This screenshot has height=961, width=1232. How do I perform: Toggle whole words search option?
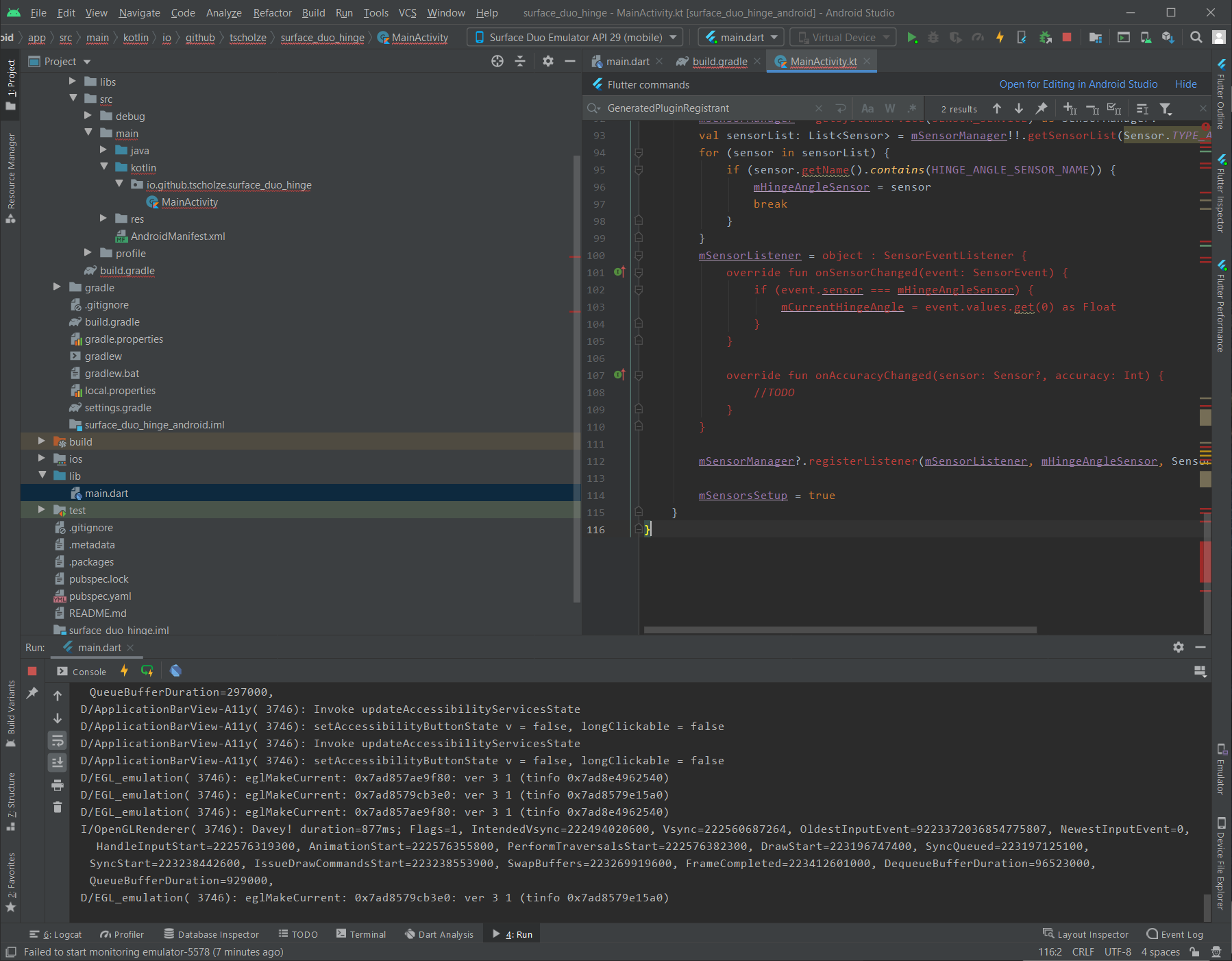(889, 108)
